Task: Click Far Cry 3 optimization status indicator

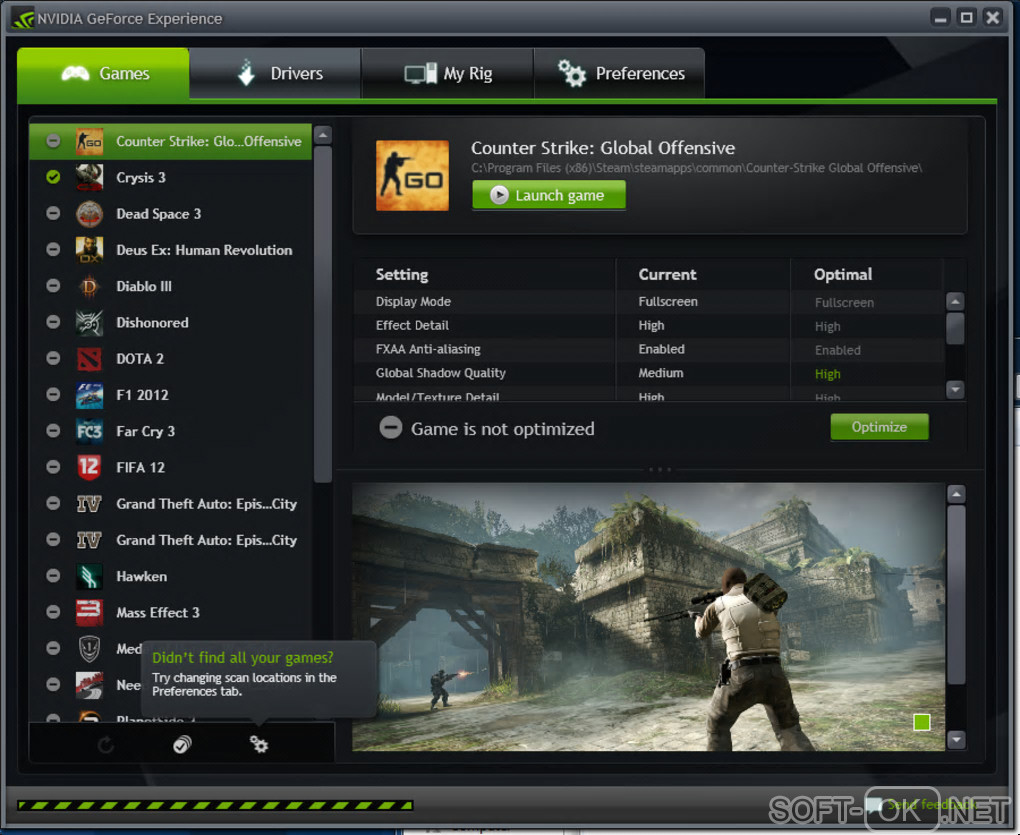Action: [53, 431]
